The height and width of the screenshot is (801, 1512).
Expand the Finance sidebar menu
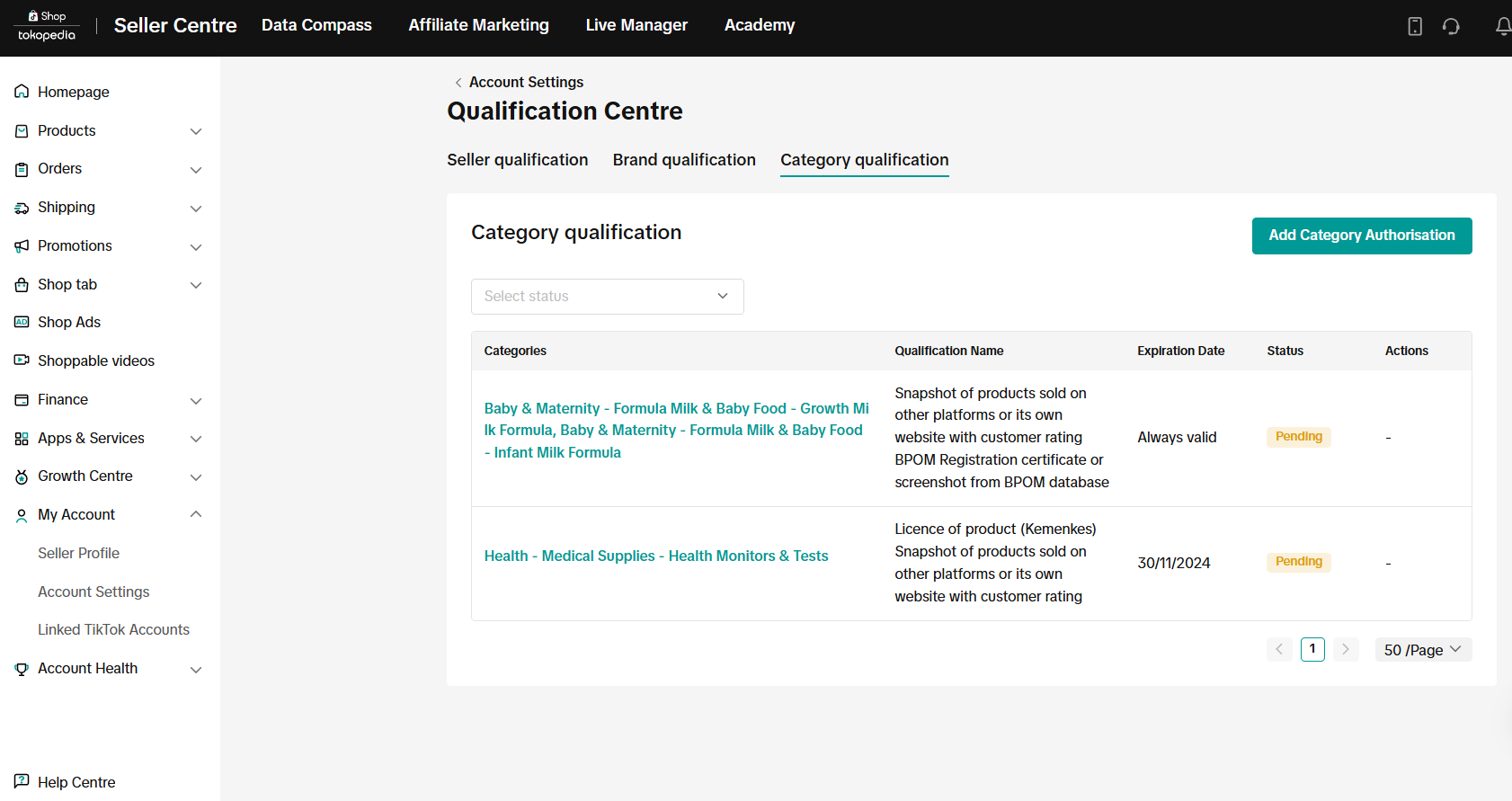tap(195, 400)
